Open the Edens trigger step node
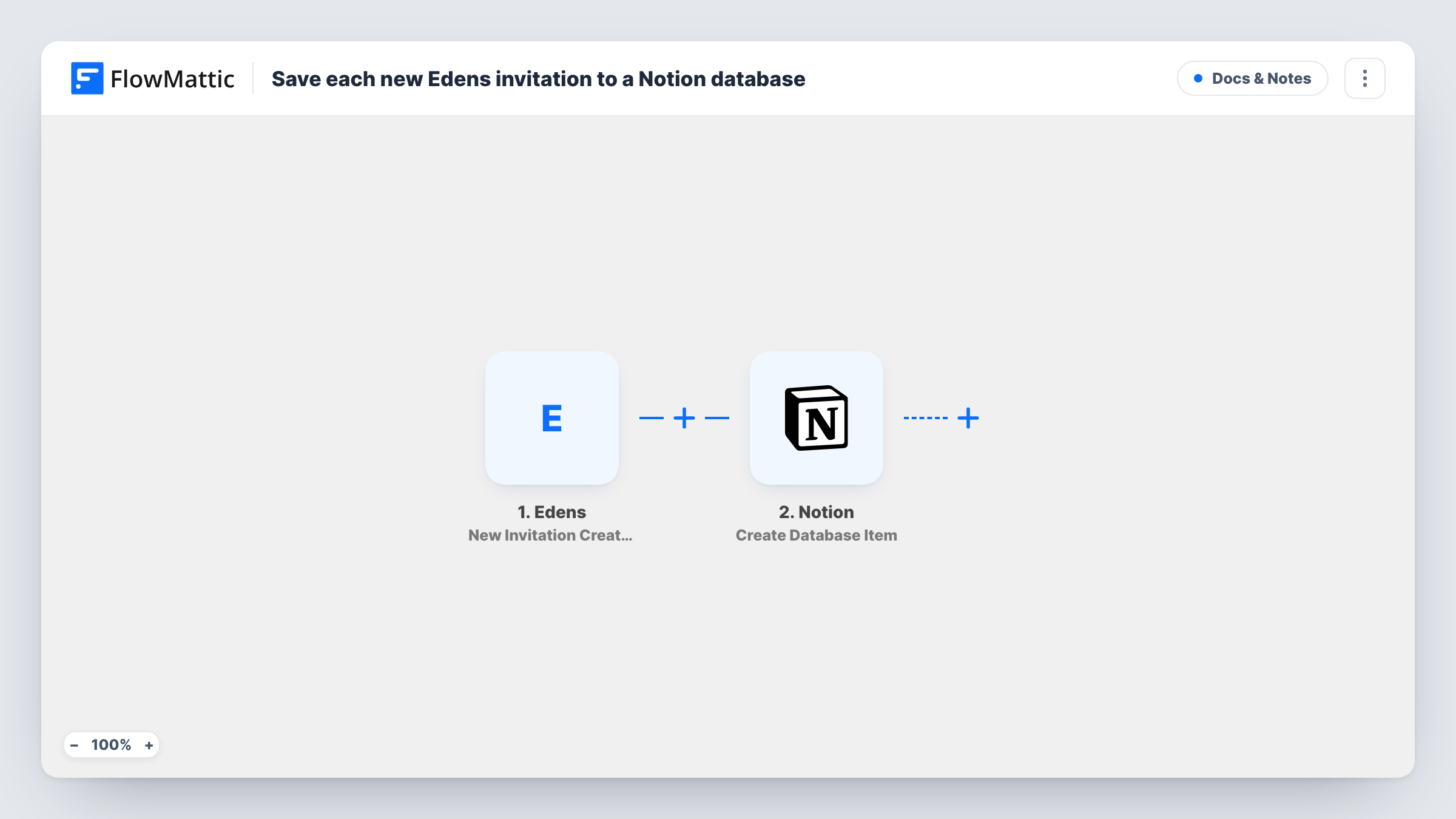Image resolution: width=1456 pixels, height=819 pixels. 551,417
